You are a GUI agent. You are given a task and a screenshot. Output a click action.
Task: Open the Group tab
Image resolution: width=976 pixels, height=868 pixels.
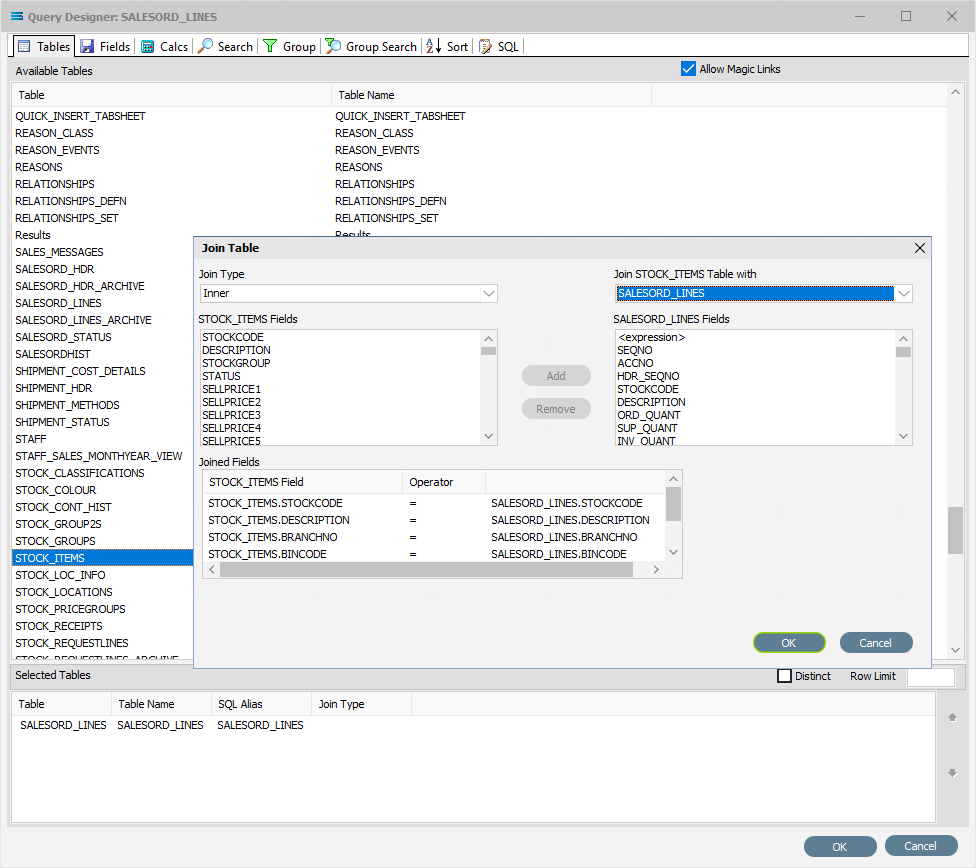coord(289,47)
